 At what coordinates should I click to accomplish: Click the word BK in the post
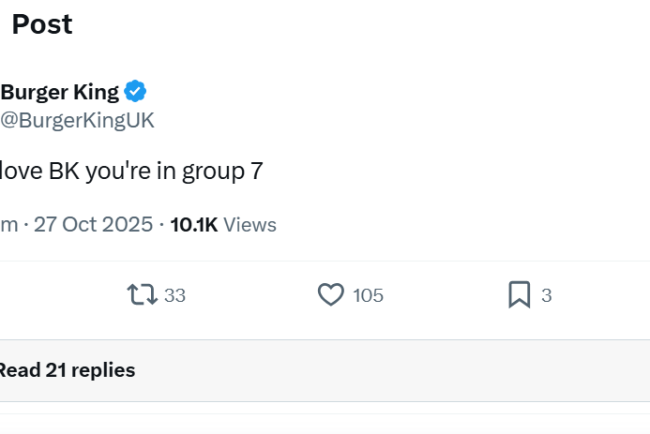(x=64, y=171)
